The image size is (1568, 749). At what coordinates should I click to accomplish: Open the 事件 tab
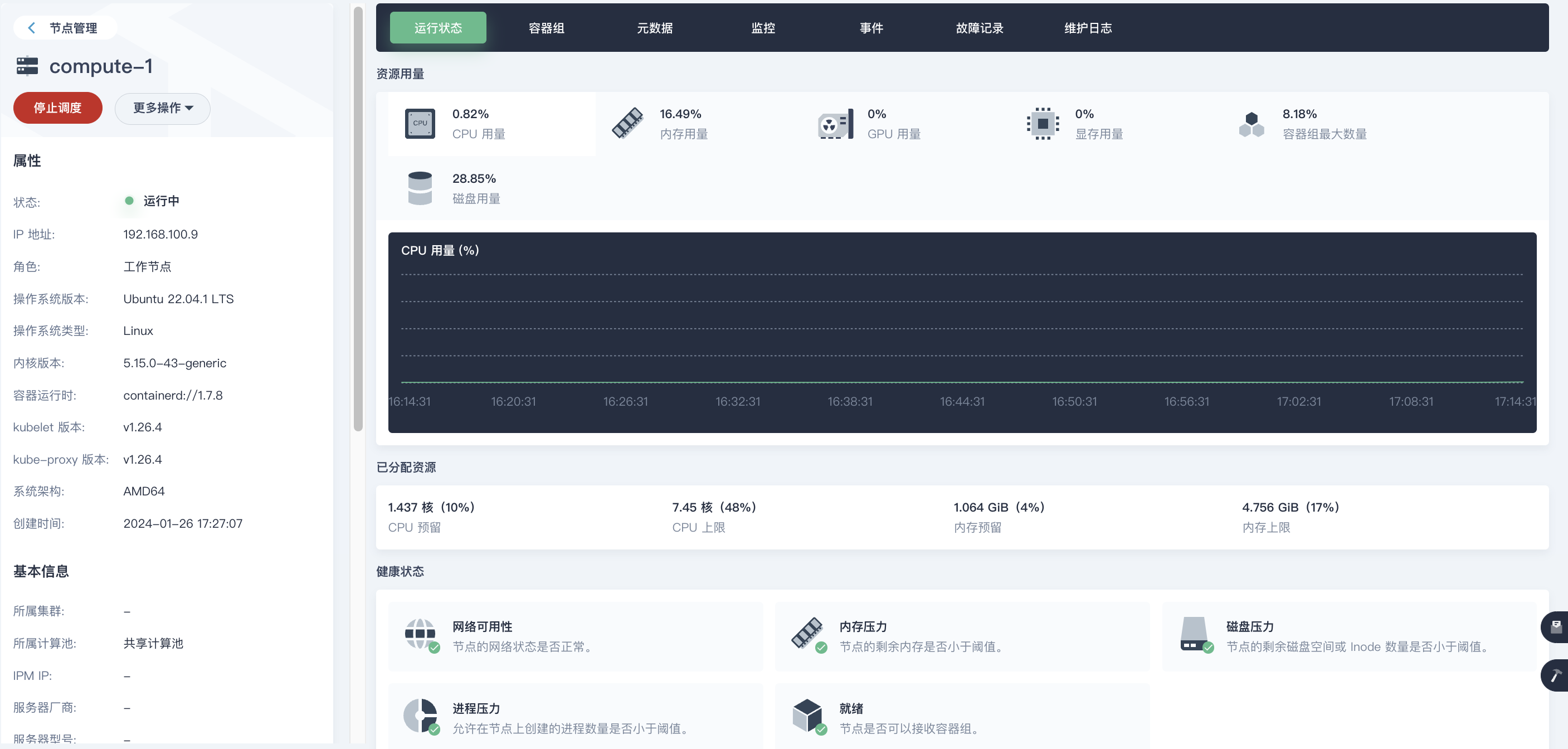click(871, 28)
